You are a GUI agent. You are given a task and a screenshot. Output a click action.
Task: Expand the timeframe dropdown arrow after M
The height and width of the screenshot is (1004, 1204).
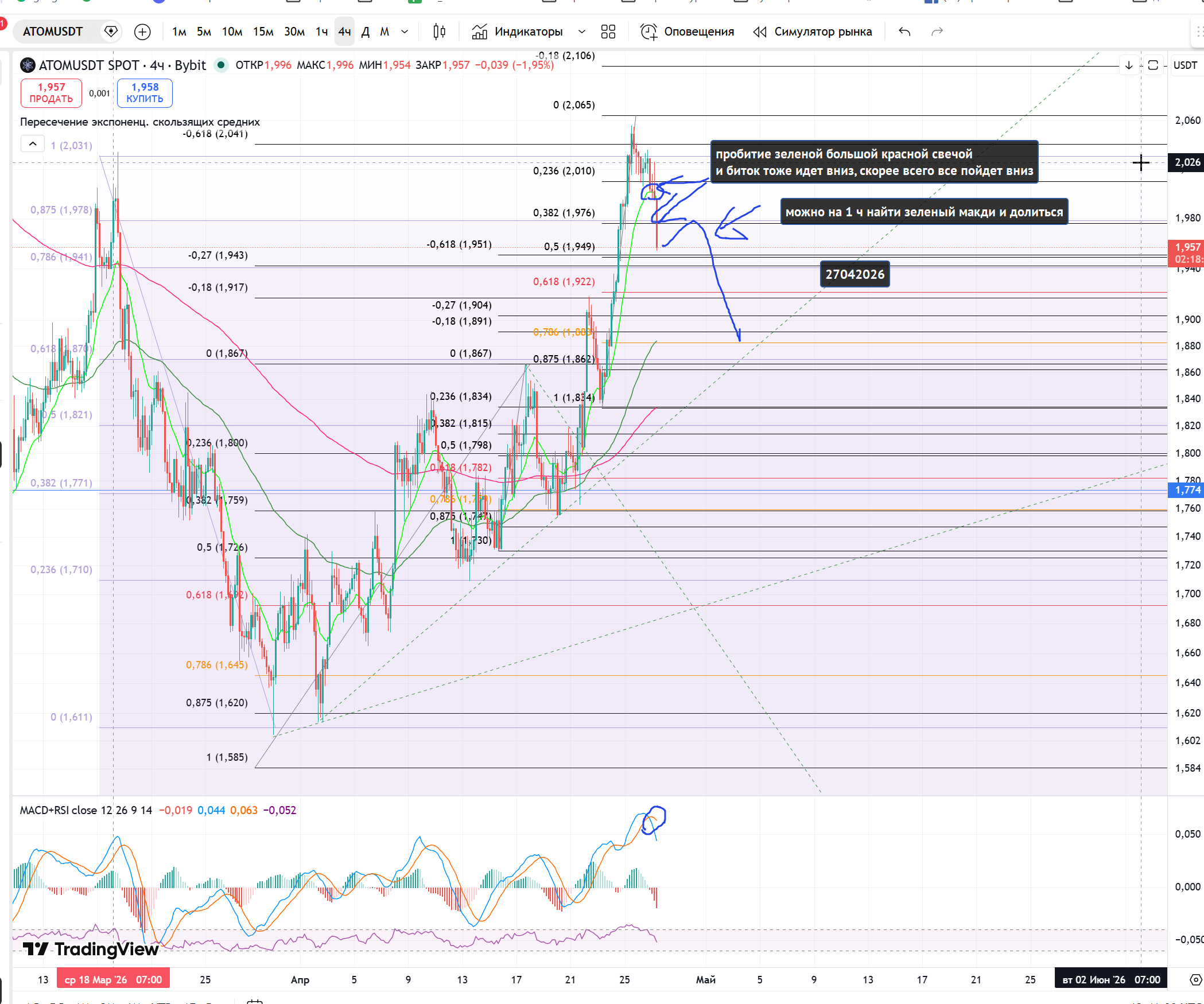point(405,32)
